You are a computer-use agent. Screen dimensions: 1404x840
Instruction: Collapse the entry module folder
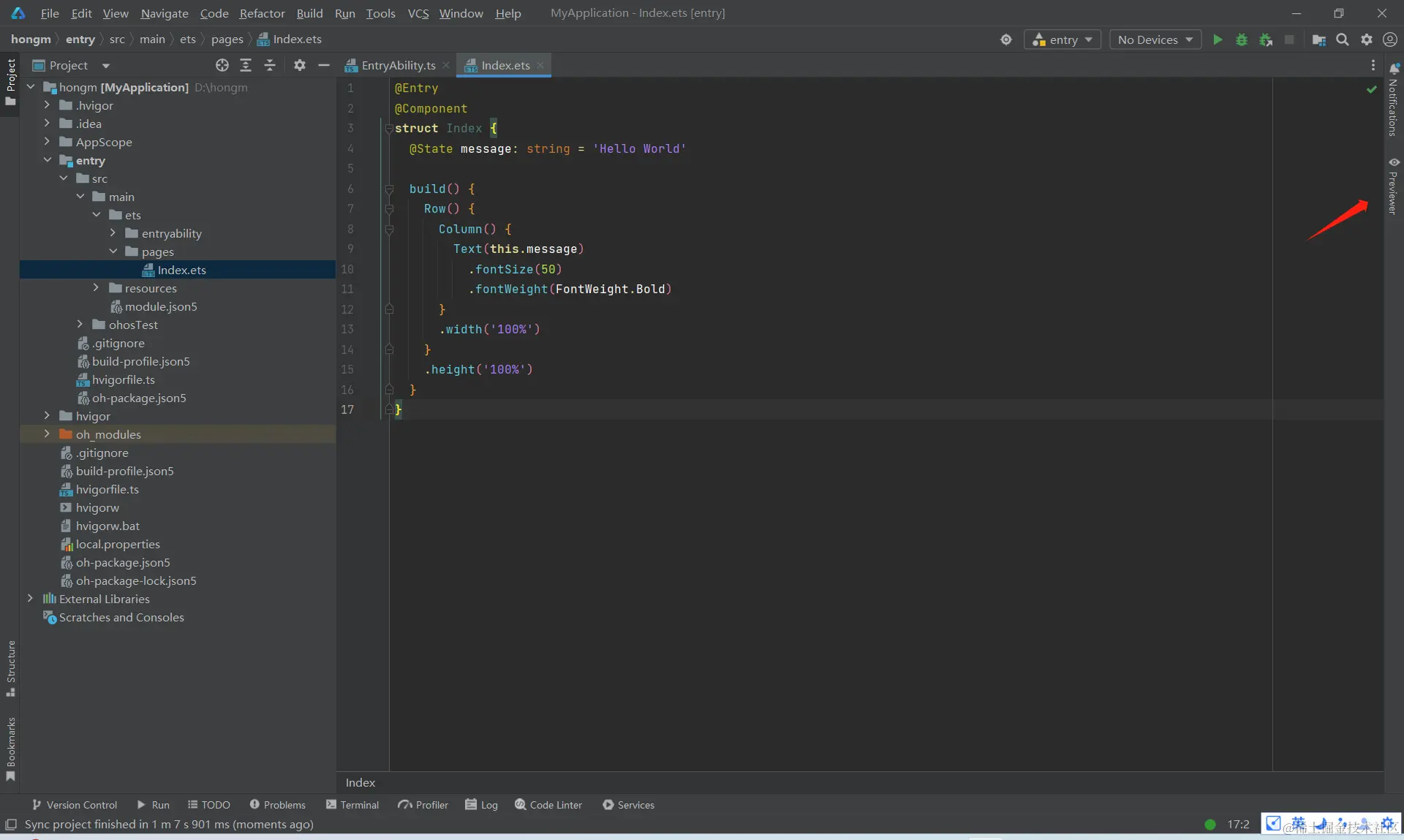(47, 160)
